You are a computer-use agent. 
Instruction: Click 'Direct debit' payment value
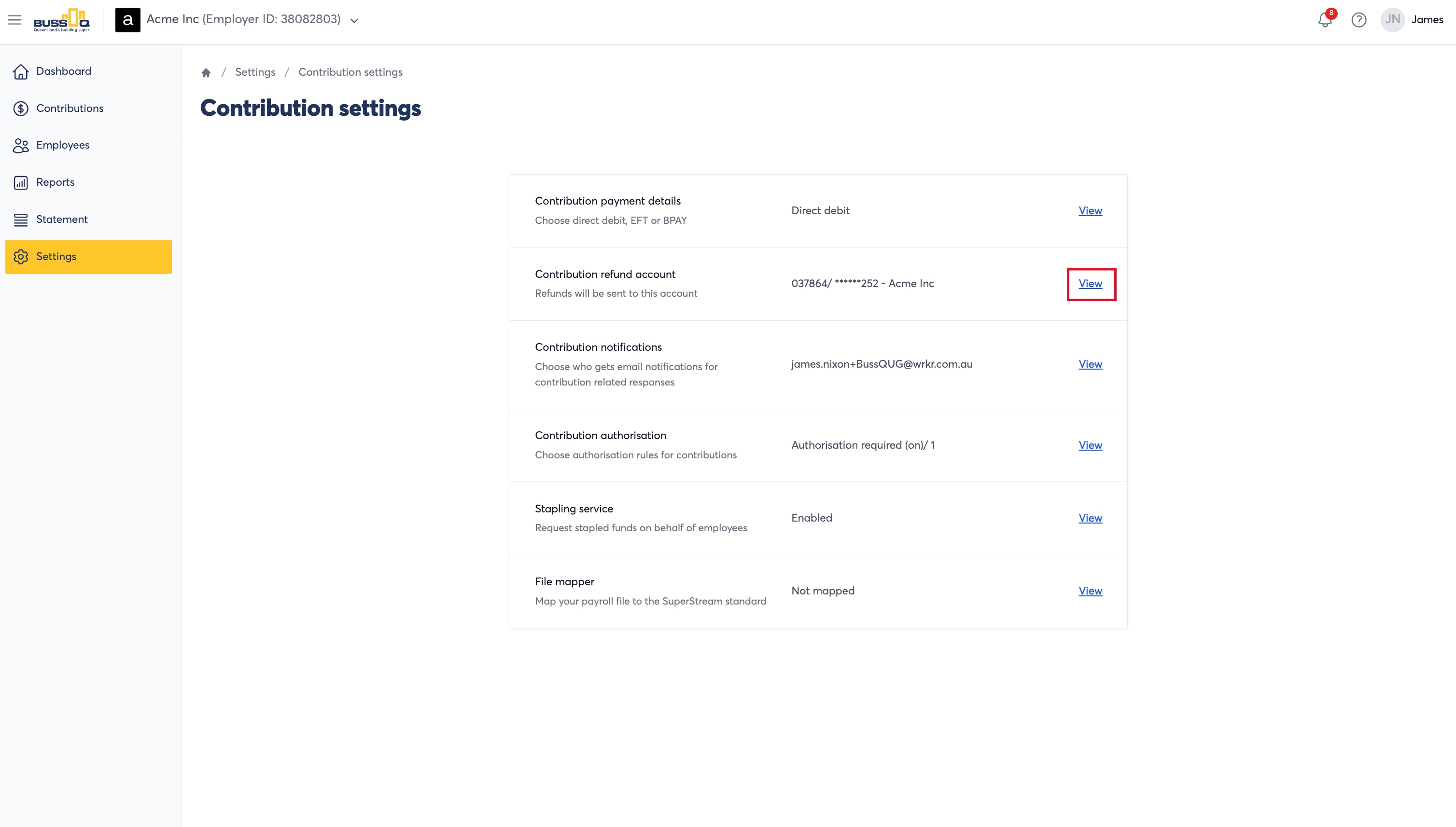coord(820,211)
